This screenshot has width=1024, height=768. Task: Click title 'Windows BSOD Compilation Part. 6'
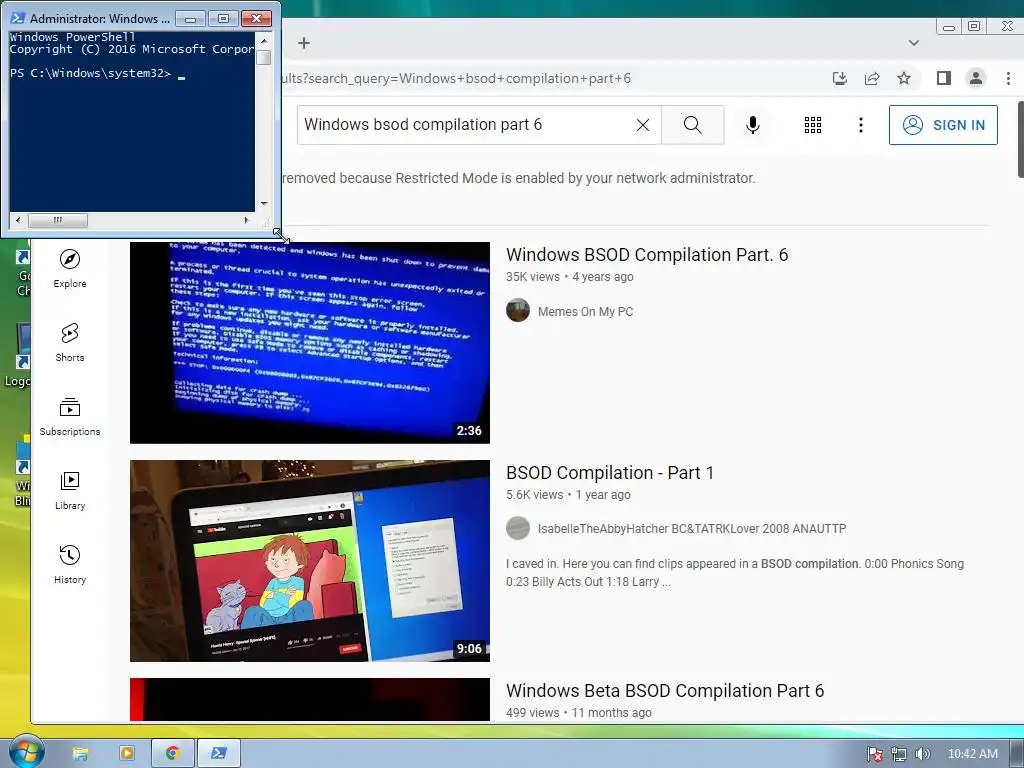tap(647, 255)
